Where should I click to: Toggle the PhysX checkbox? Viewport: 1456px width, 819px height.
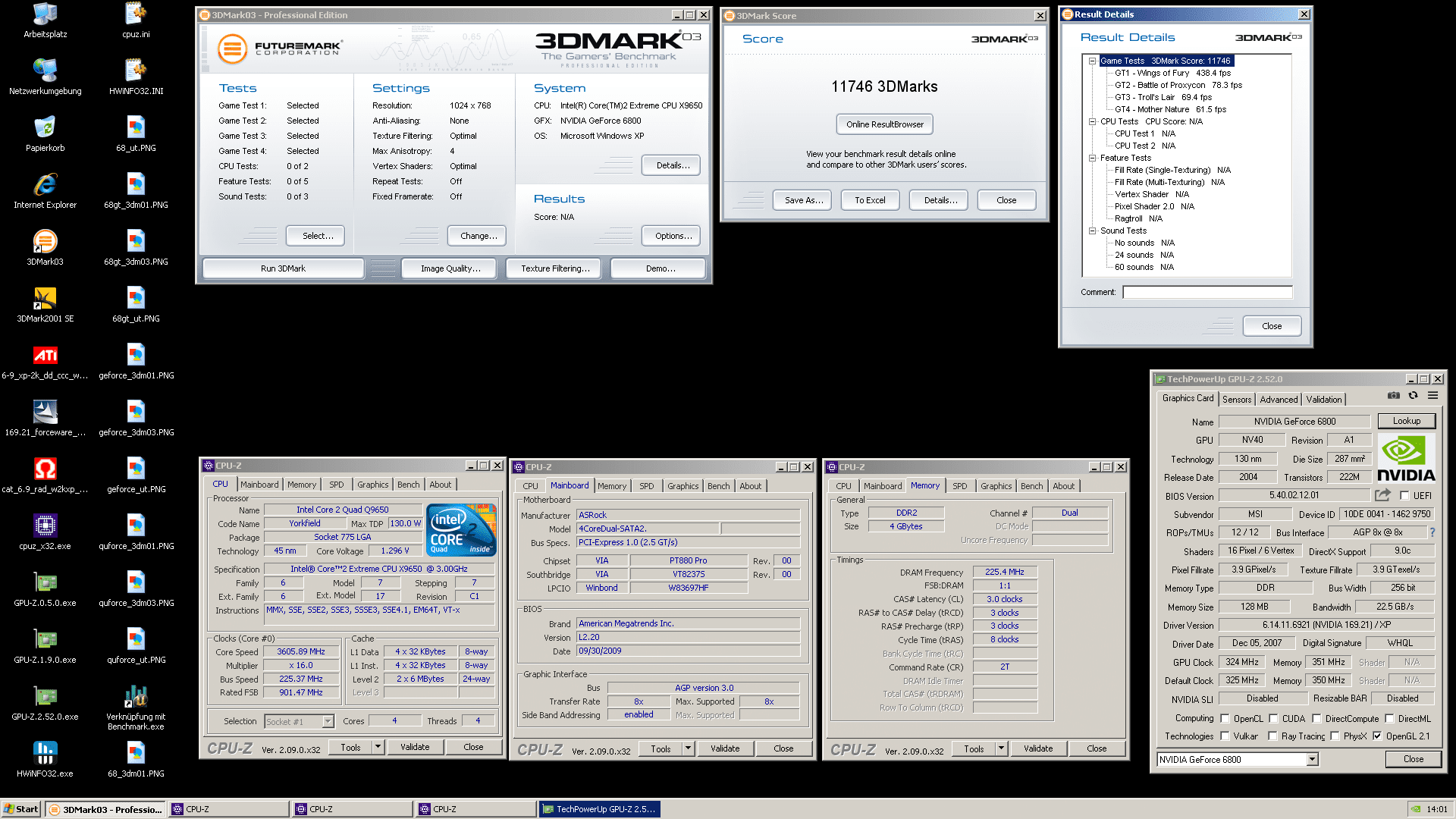point(1335,736)
